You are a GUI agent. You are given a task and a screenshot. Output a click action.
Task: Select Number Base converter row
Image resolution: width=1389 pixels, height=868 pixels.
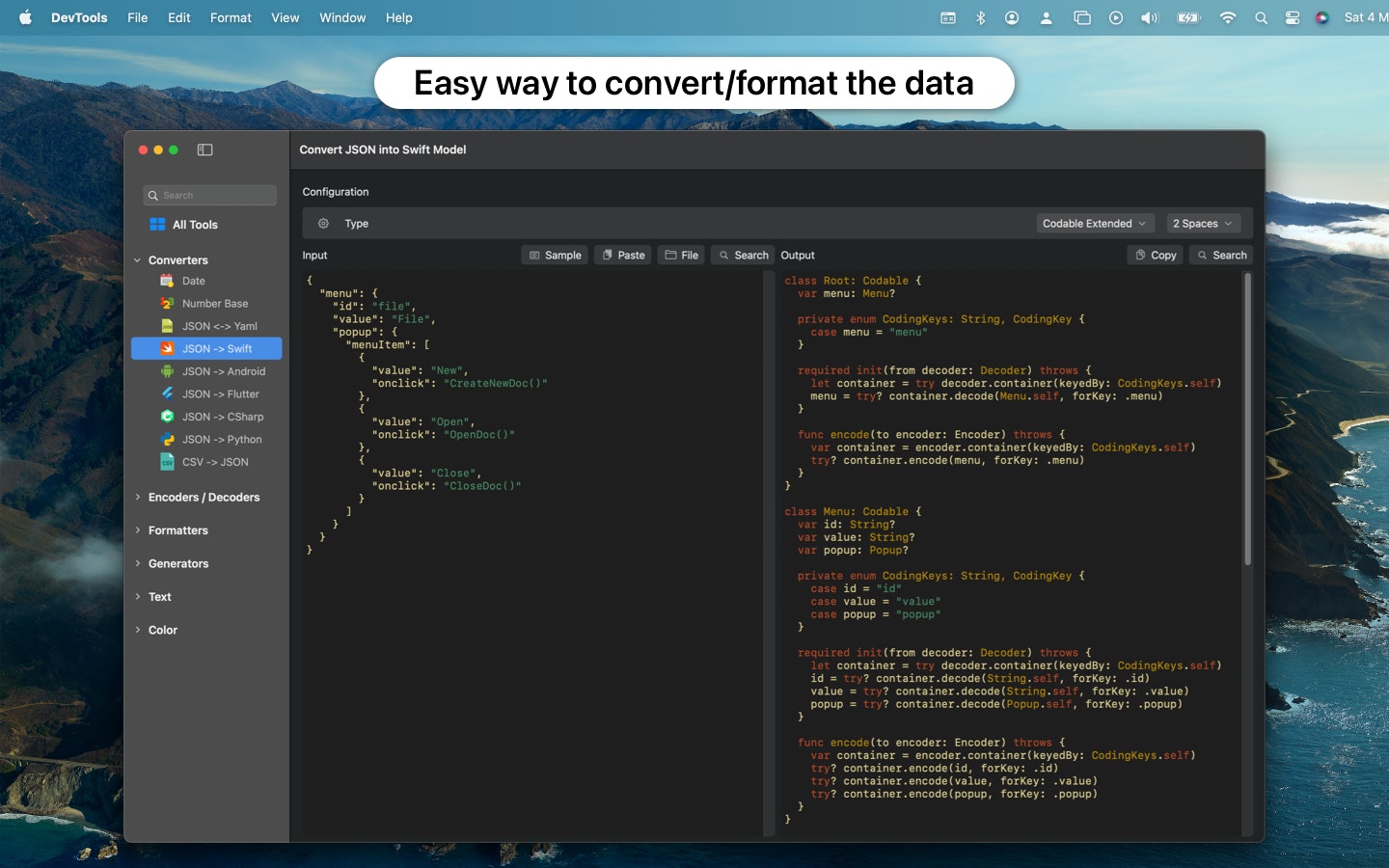(x=206, y=303)
